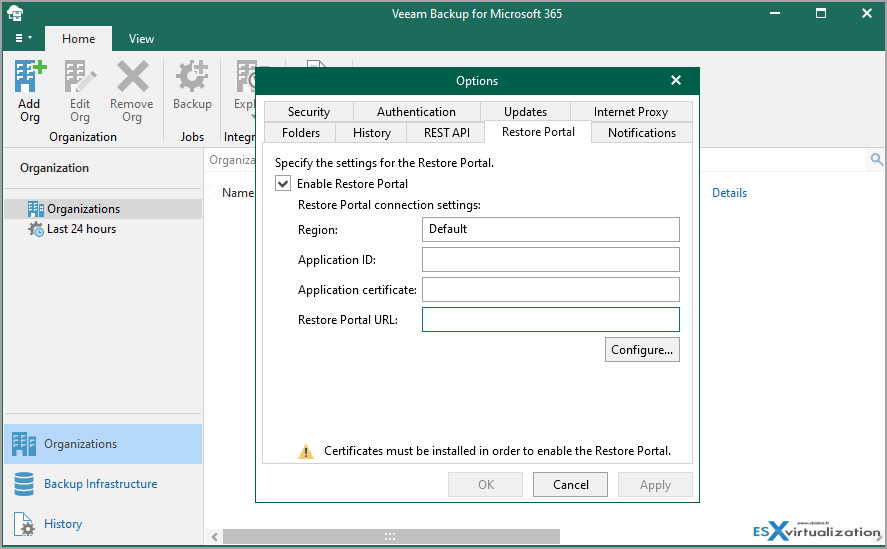Uncheck Enable Restore Portal checkbox
This screenshot has height=549, width=887.
pos(283,183)
